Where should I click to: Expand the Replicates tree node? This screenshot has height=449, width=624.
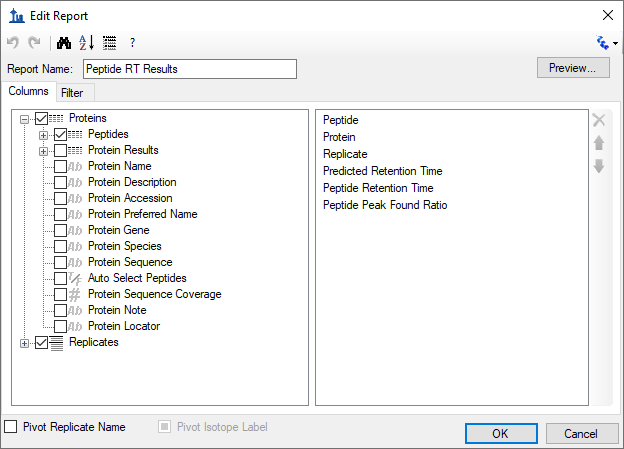pos(25,342)
